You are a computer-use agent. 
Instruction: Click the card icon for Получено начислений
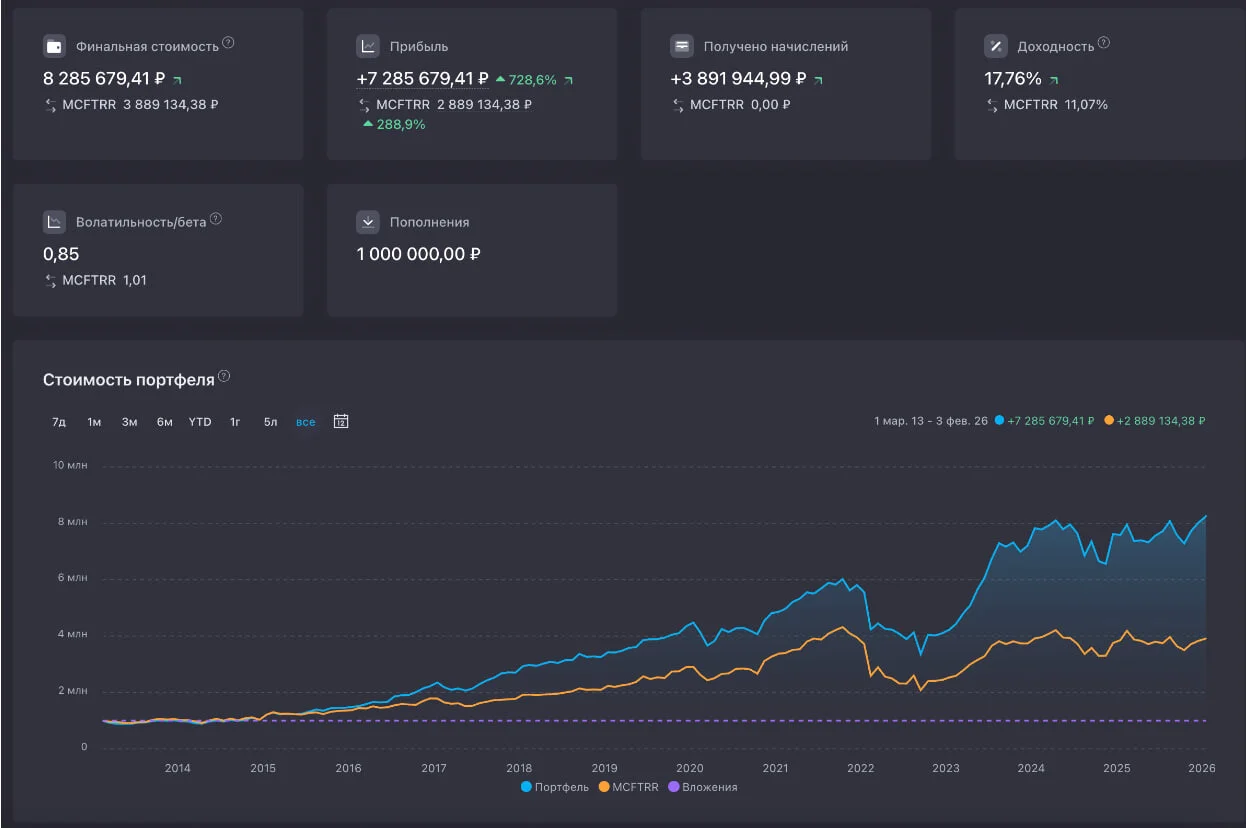tap(682, 46)
